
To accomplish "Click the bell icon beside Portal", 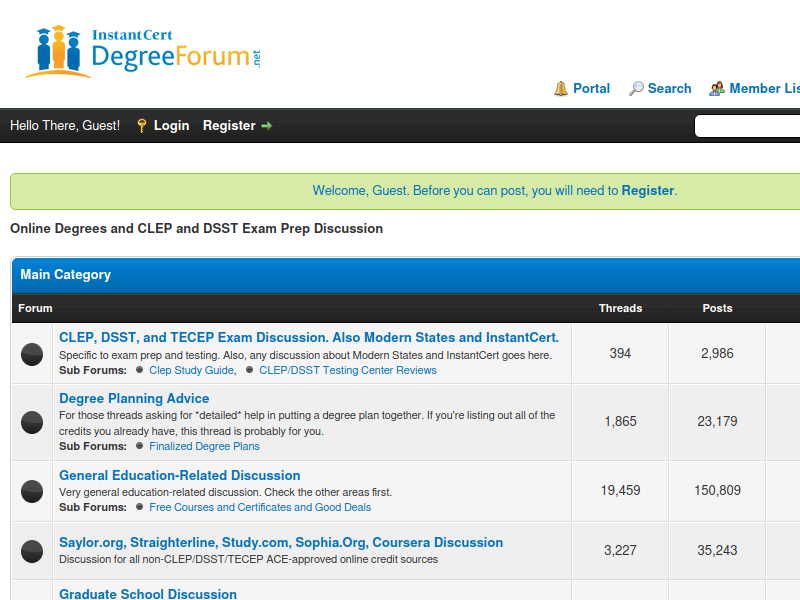I will [561, 89].
